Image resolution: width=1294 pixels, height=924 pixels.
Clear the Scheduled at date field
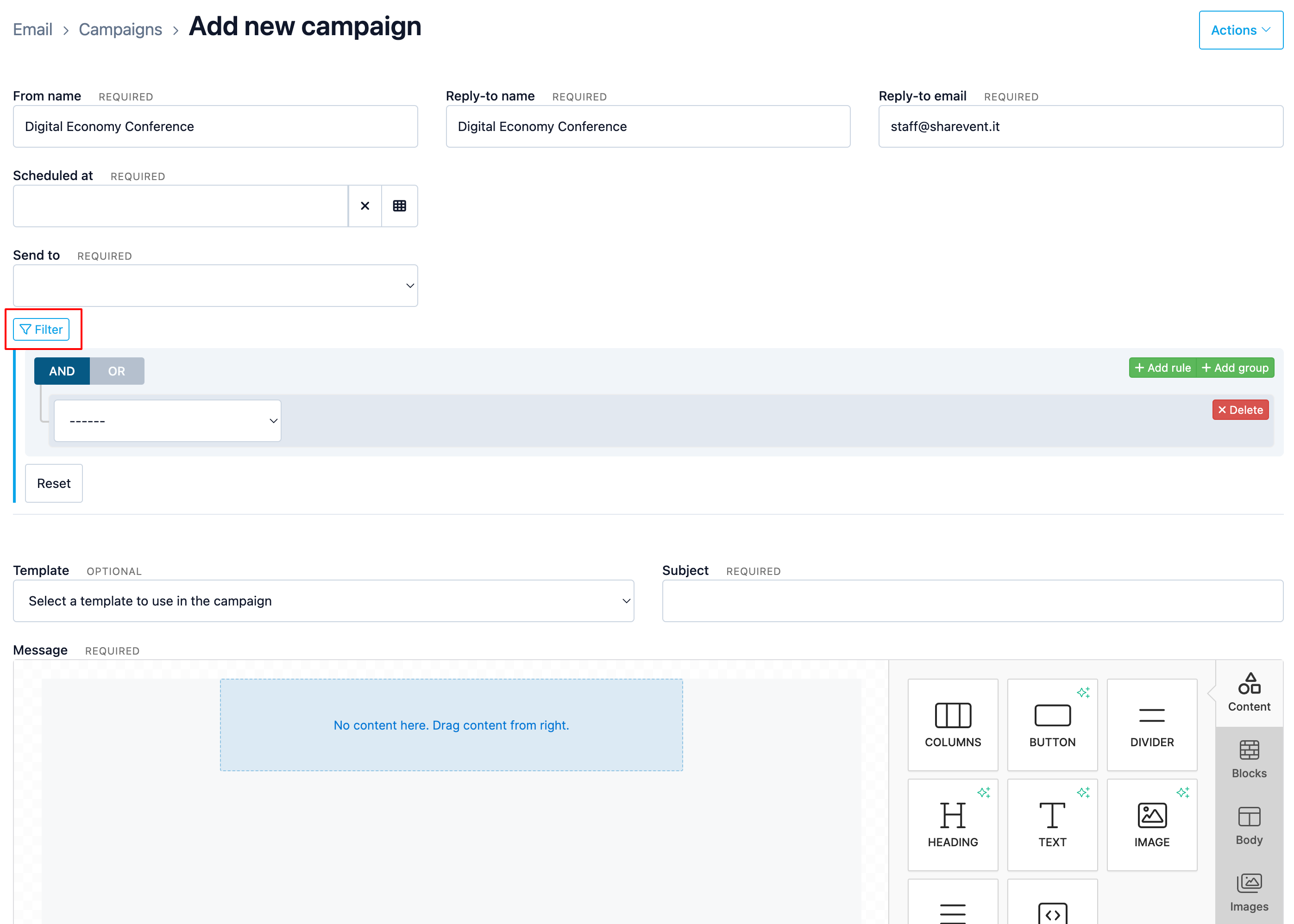pyautogui.click(x=365, y=206)
